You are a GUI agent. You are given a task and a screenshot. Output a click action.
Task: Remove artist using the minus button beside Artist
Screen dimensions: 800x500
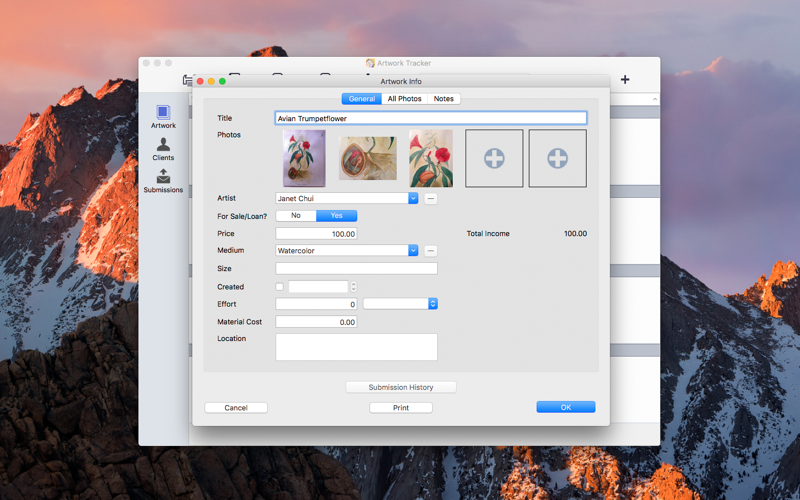coord(431,198)
